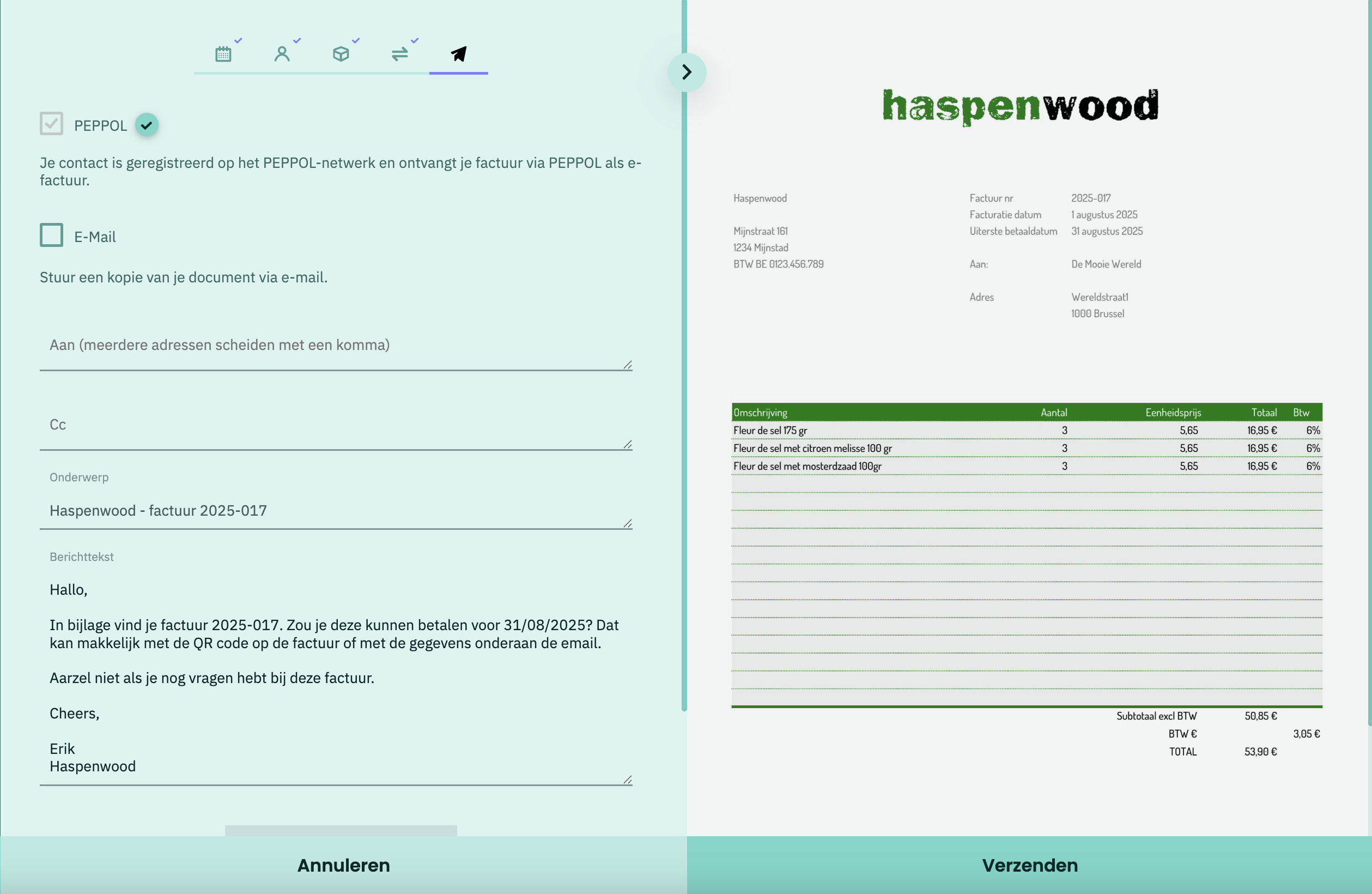
Task: Click the '1 augustus 2025' invoice date
Action: [1104, 215]
